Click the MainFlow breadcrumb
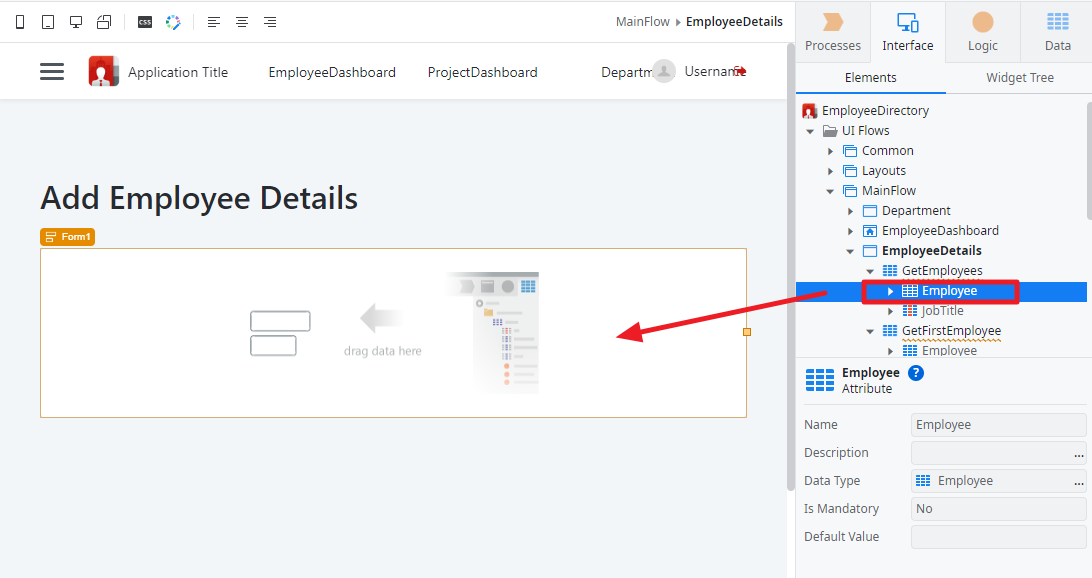This screenshot has height=578, width=1092. 642,22
